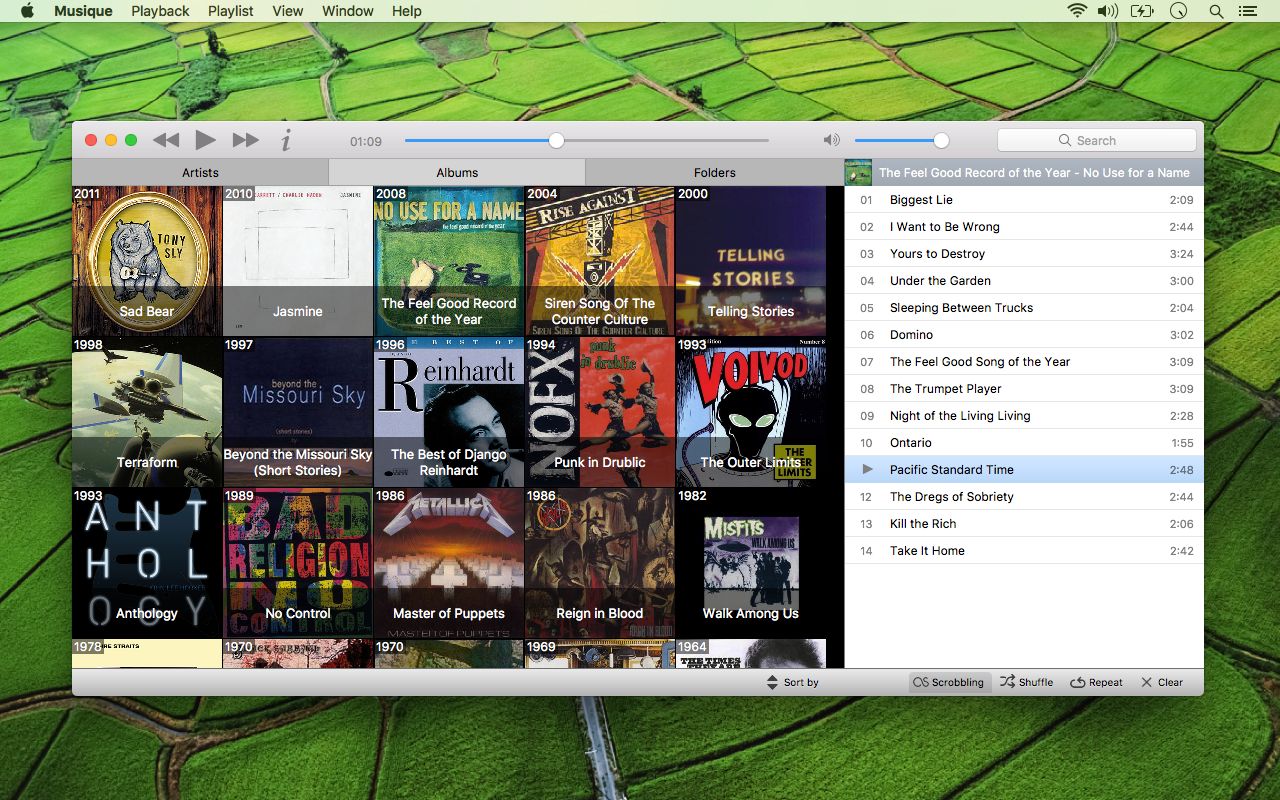This screenshot has width=1280, height=800.
Task: Skip to the next track
Action: point(245,140)
